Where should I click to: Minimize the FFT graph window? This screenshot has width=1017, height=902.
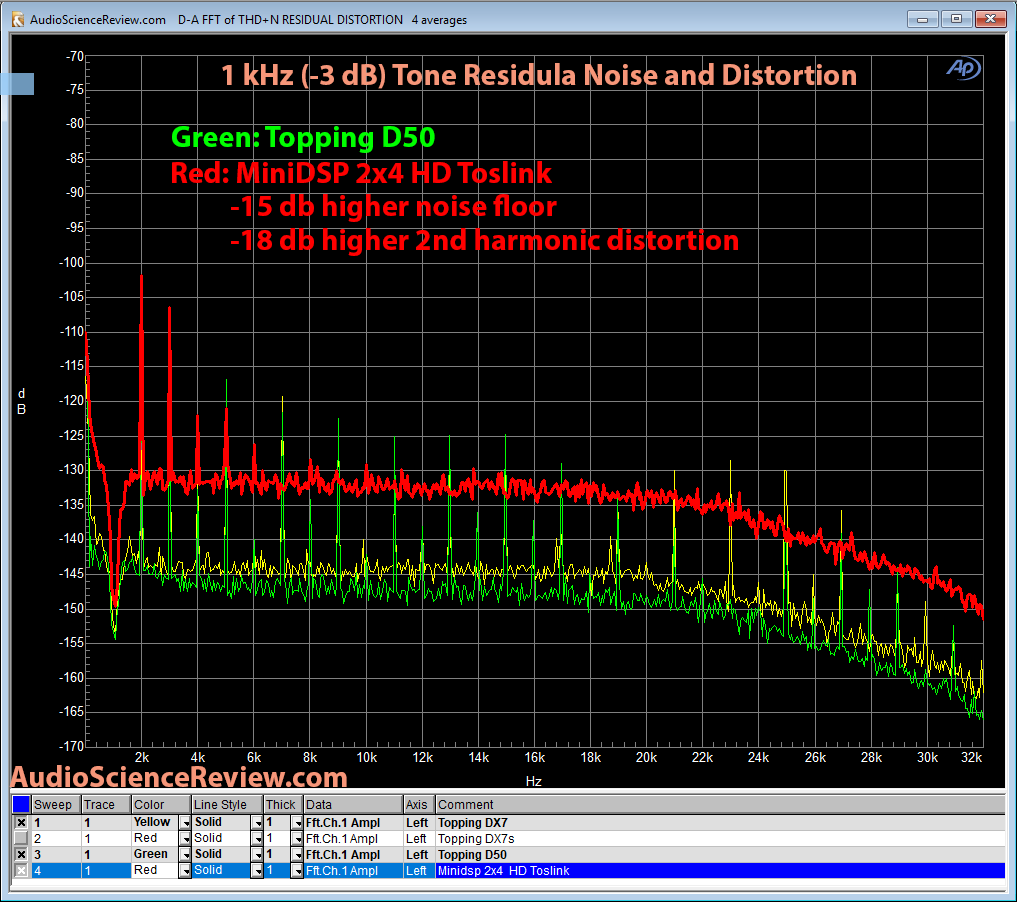tap(923, 19)
